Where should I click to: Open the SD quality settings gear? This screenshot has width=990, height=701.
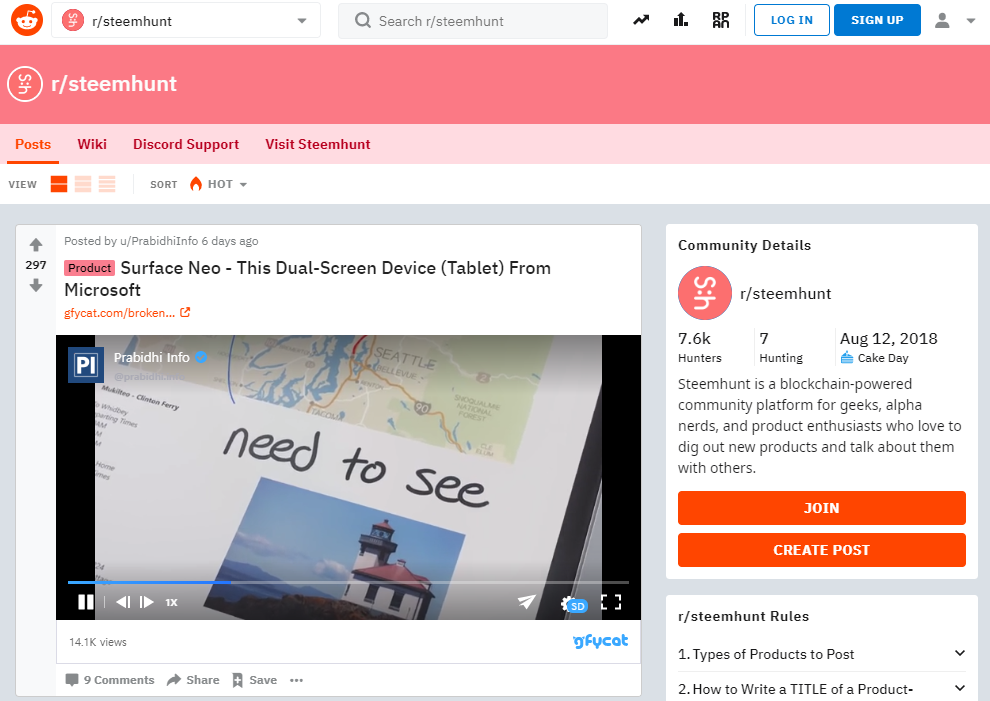click(x=573, y=604)
